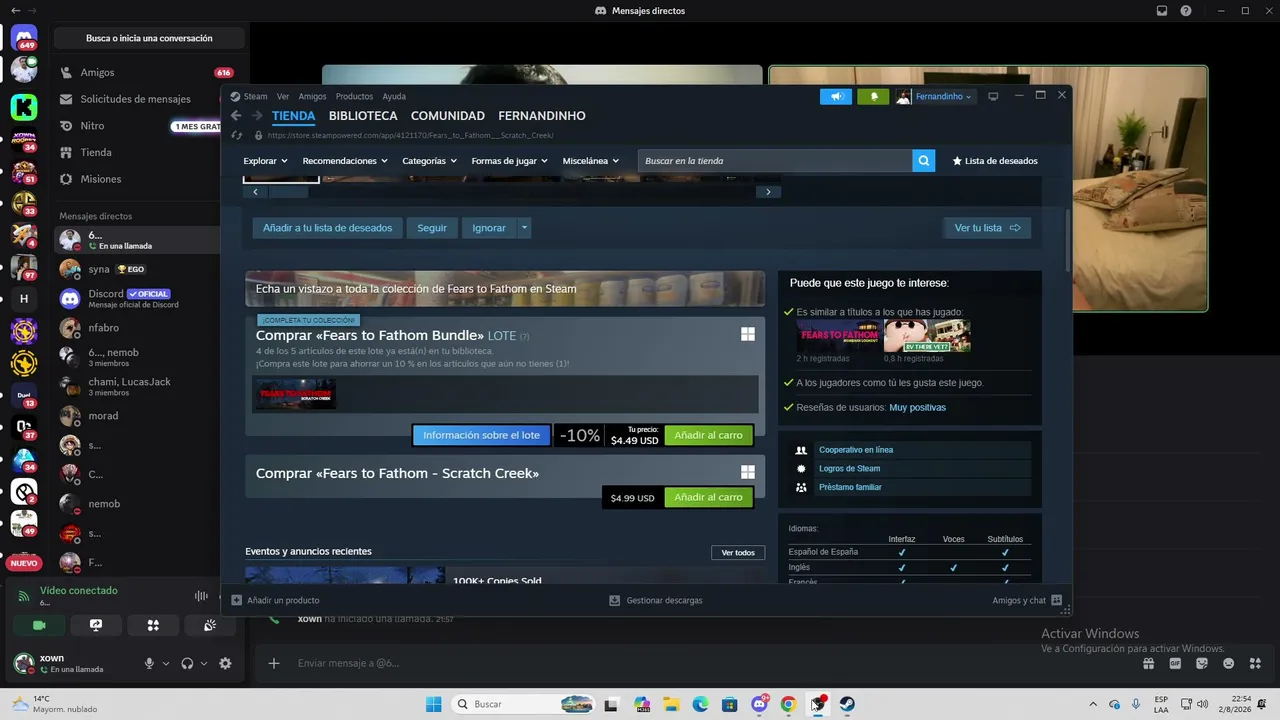This screenshot has height=720, width=1280.
Task: Open Discord inbox icon in title bar
Action: [1162, 11]
